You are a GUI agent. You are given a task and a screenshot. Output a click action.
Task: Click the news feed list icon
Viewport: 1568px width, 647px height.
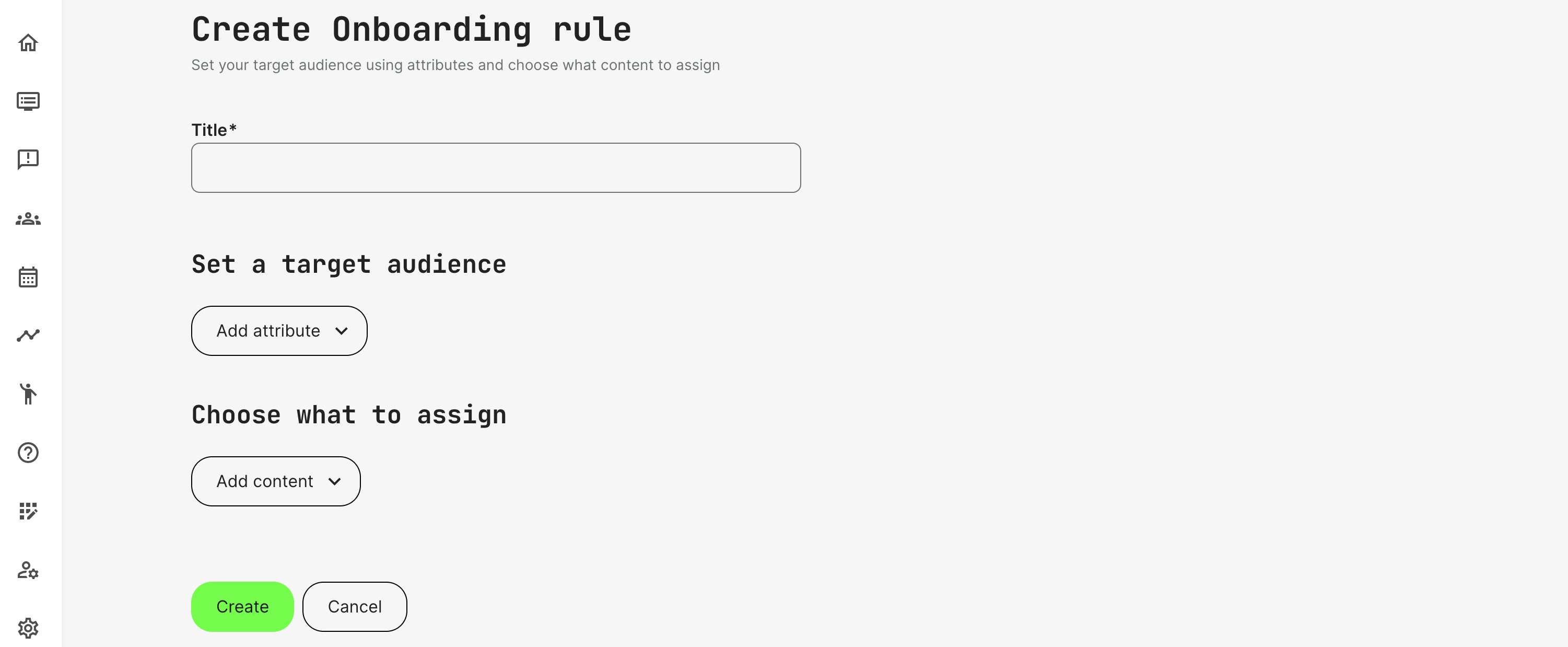tap(28, 101)
